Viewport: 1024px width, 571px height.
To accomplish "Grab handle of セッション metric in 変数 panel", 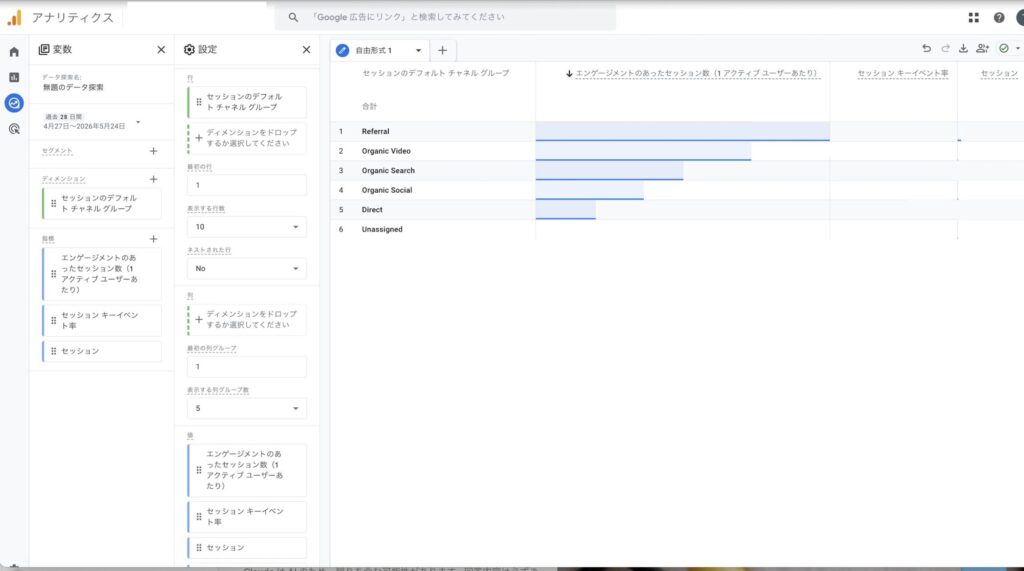I will [54, 351].
